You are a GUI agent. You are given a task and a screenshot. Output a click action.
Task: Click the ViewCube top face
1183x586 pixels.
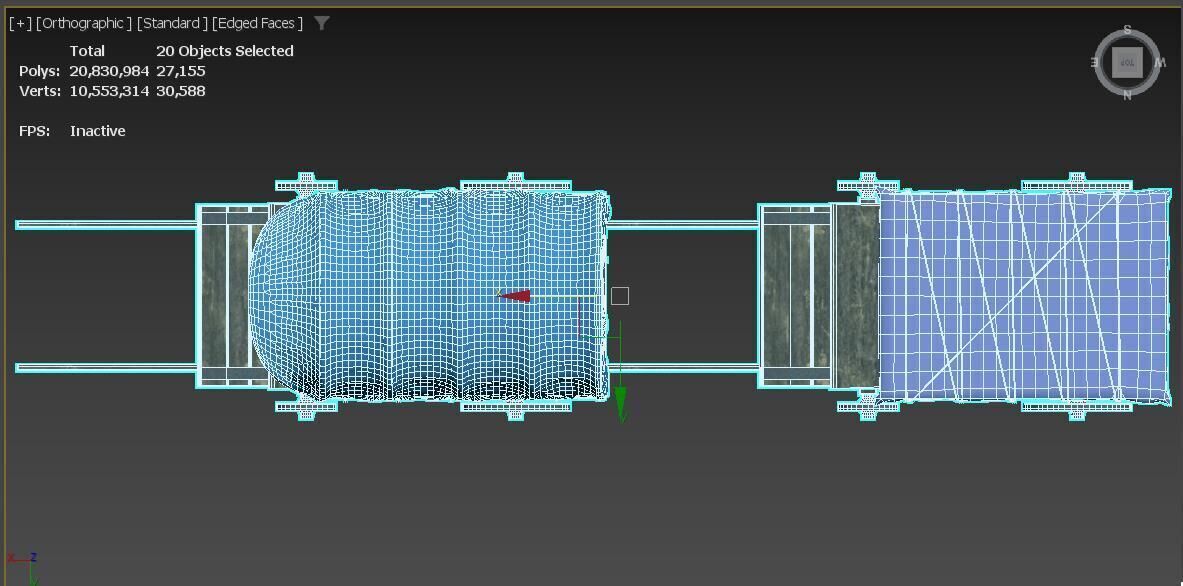pyautogui.click(x=1127, y=63)
